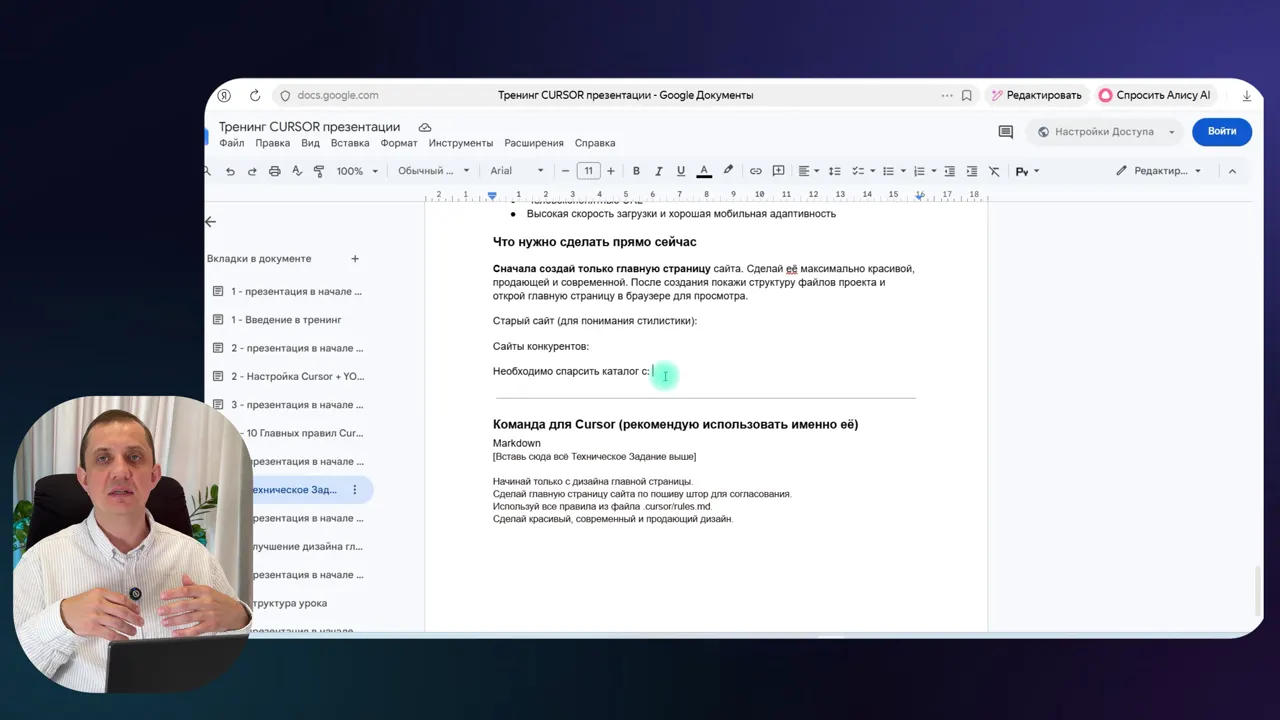Open the 'Редактир...' editing mode dropdown
This screenshot has height=720, width=1280.
coord(1159,171)
